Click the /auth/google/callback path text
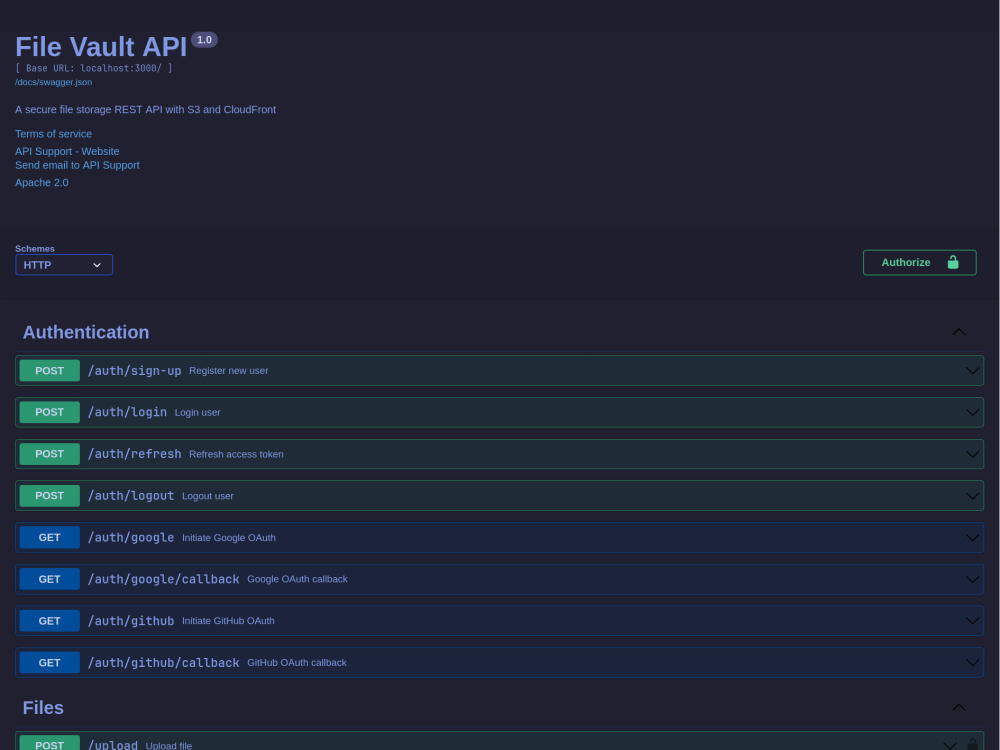The height and width of the screenshot is (750, 1000). pyautogui.click(x=163, y=579)
